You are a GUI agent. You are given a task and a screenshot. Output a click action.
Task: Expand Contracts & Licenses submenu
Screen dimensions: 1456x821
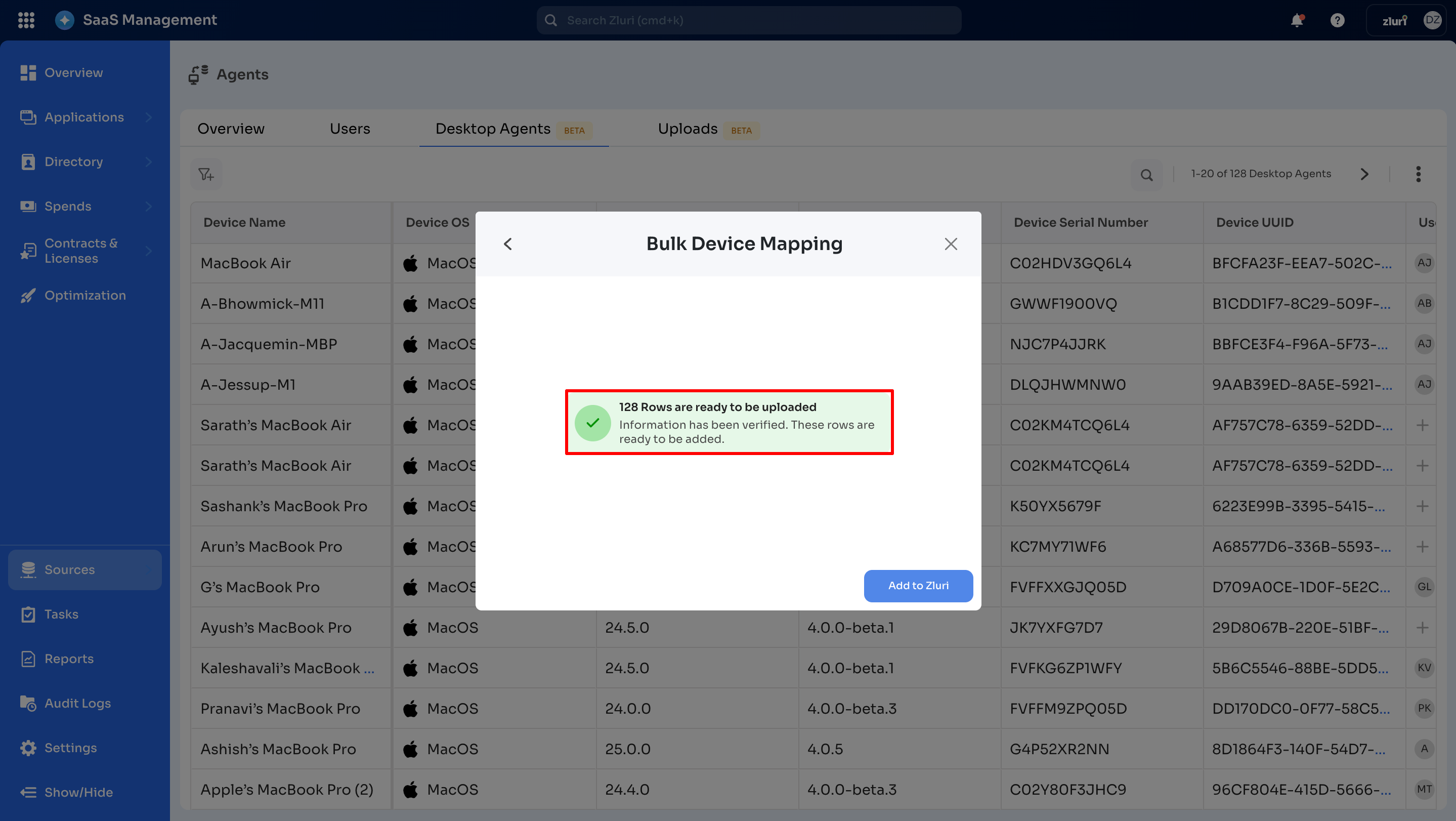tap(149, 251)
